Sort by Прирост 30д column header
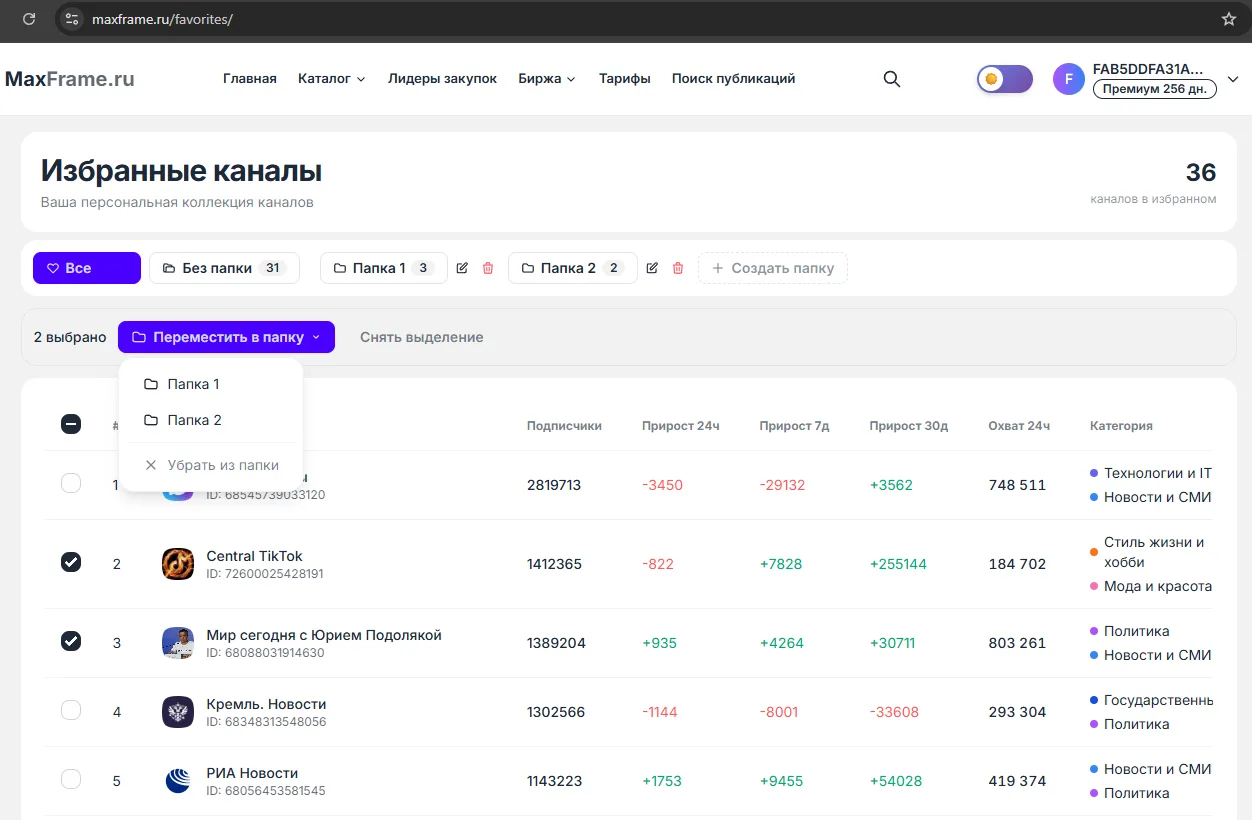1252x820 pixels. (909, 426)
